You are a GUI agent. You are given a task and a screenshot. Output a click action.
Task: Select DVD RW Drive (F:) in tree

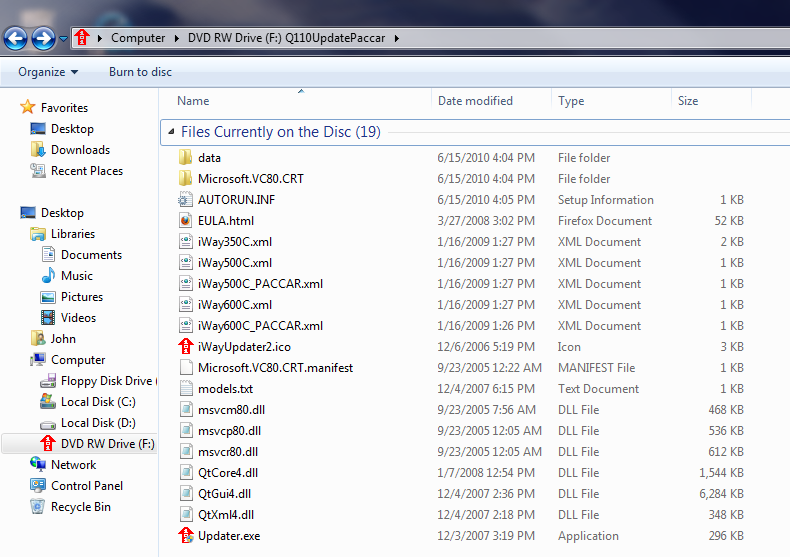[107, 444]
